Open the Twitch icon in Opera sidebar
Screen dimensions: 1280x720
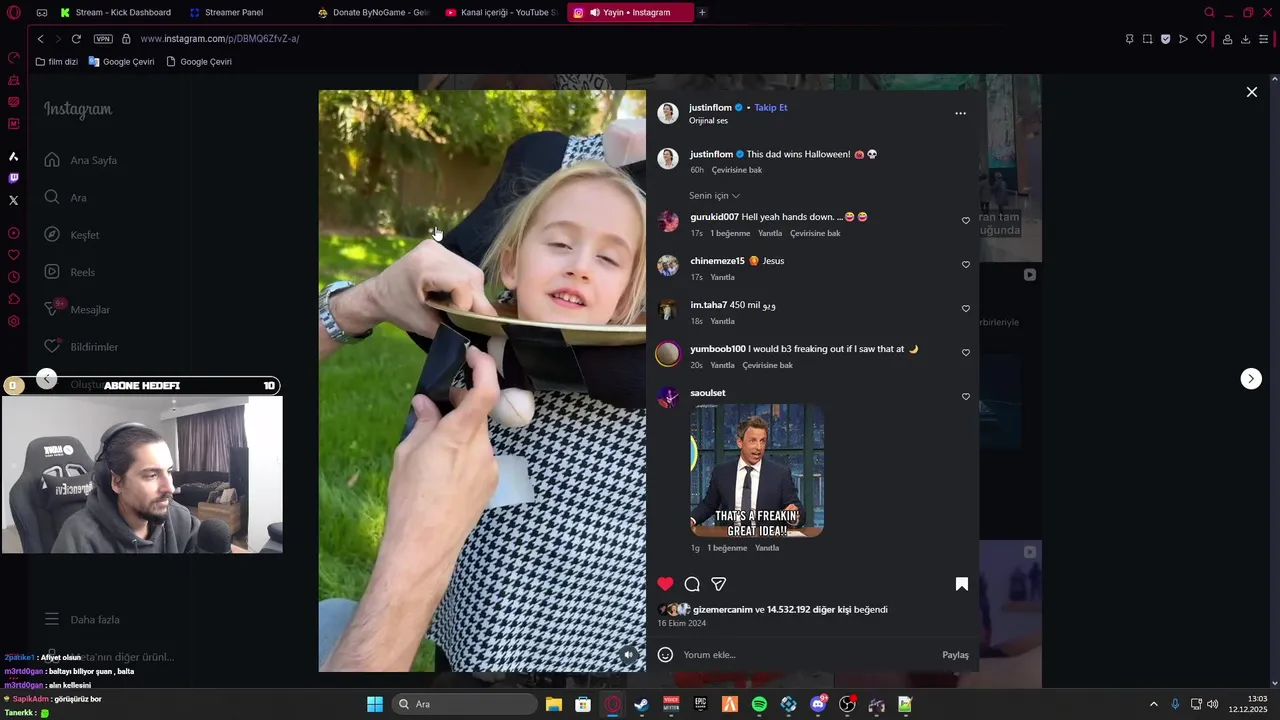point(13,178)
